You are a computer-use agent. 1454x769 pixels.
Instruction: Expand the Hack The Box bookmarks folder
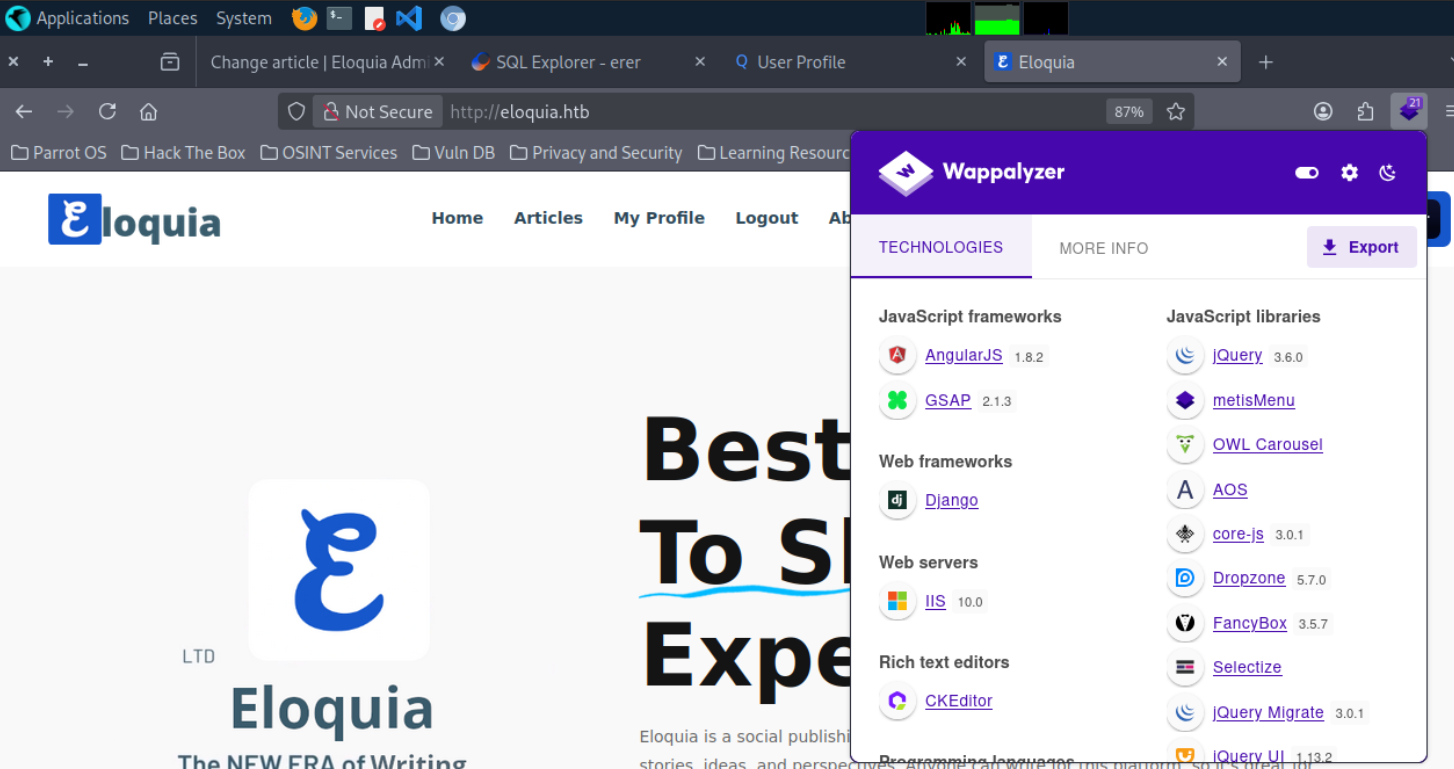183,153
